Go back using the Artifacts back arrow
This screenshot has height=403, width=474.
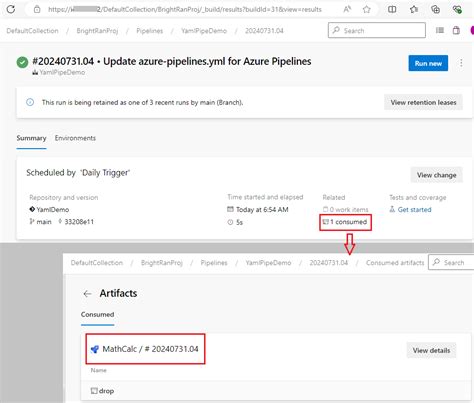tap(87, 294)
